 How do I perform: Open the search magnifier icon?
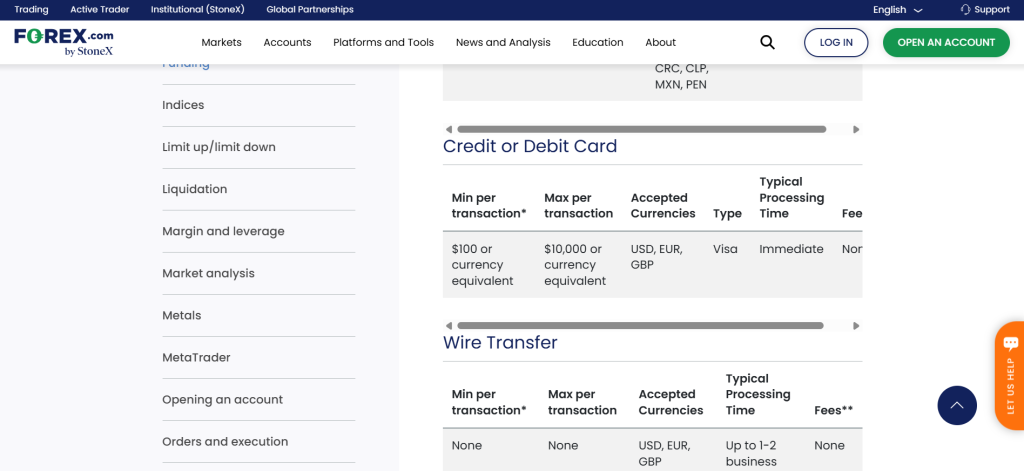(767, 42)
